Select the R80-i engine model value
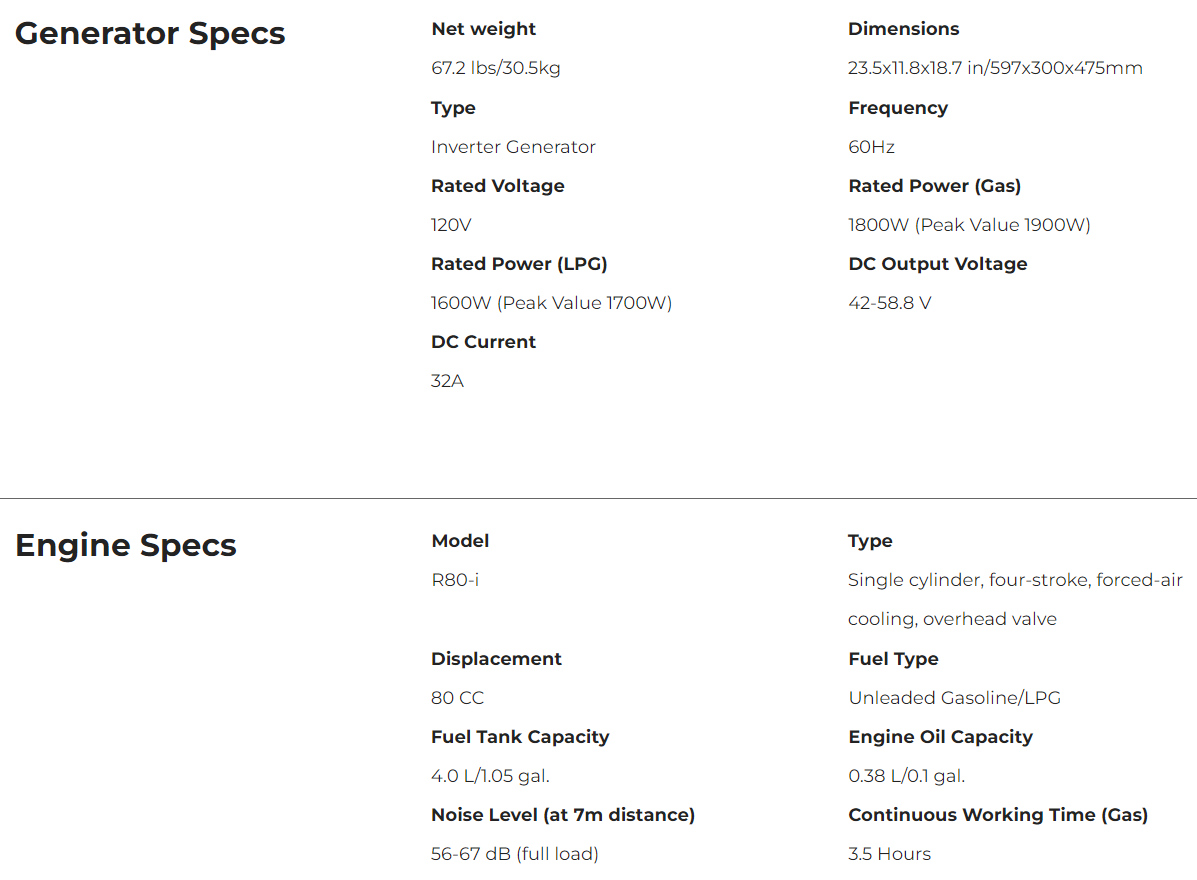1197x880 pixels. (455, 580)
